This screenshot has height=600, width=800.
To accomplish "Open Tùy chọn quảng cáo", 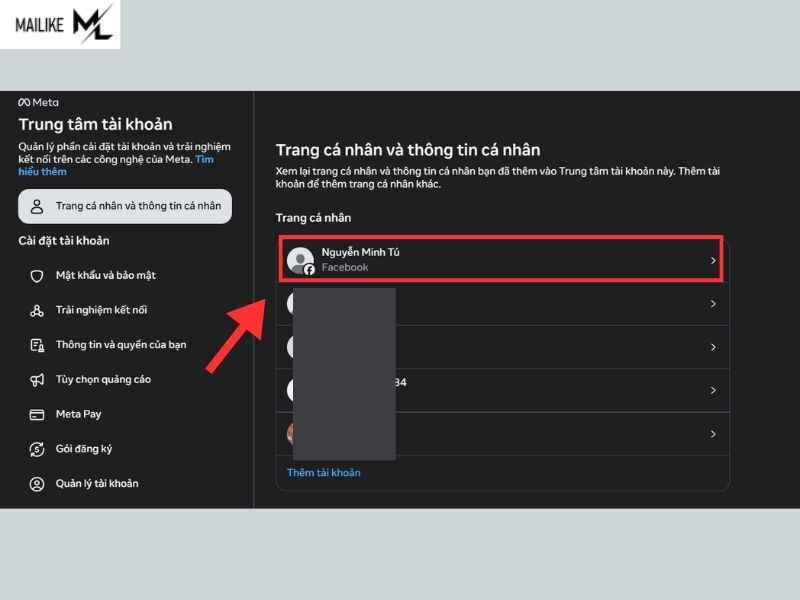I will click(103, 380).
